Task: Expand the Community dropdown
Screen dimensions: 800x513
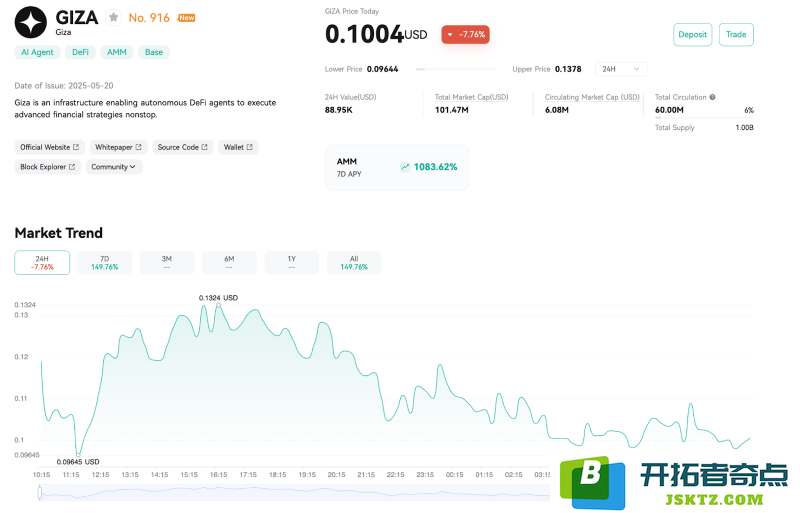Action: [114, 167]
